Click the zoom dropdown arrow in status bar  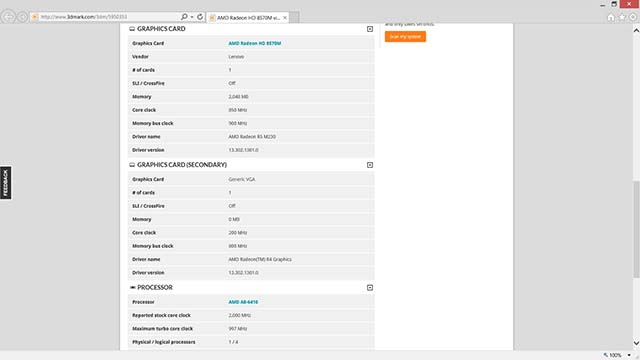pos(629,356)
